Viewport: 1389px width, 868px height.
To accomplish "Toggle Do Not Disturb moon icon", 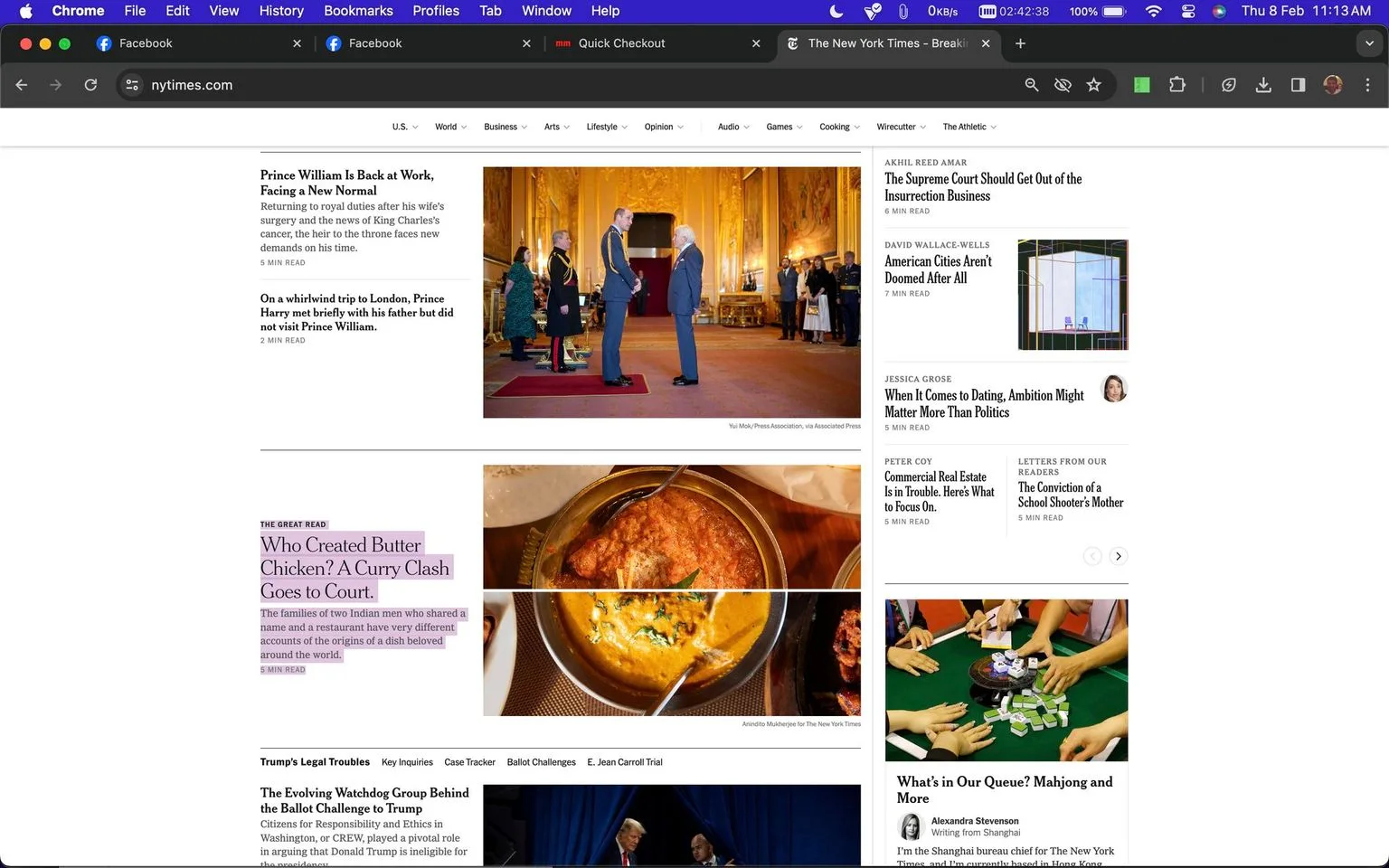I will click(836, 11).
